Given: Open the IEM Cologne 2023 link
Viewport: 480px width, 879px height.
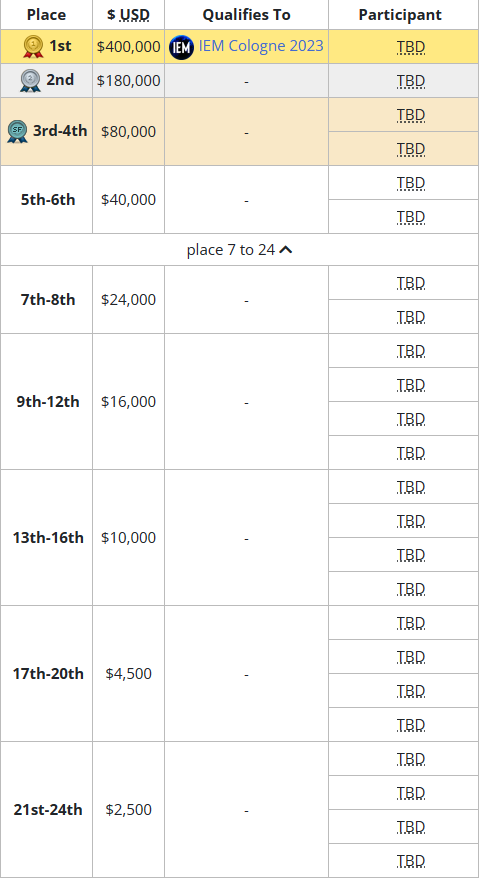Looking at the screenshot, I should click(261, 46).
